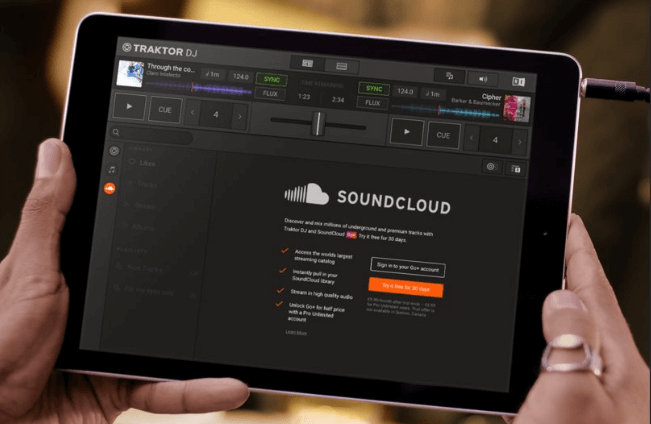The height and width of the screenshot is (424, 651).
Task: Open right deck Cipher album artwork
Action: pyautogui.click(x=517, y=109)
